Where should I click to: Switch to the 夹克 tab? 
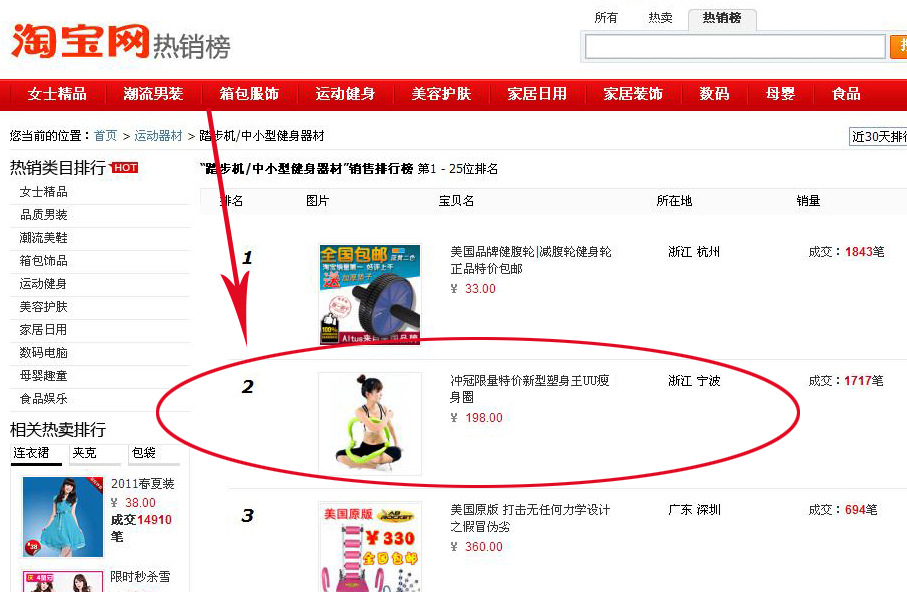(x=95, y=454)
